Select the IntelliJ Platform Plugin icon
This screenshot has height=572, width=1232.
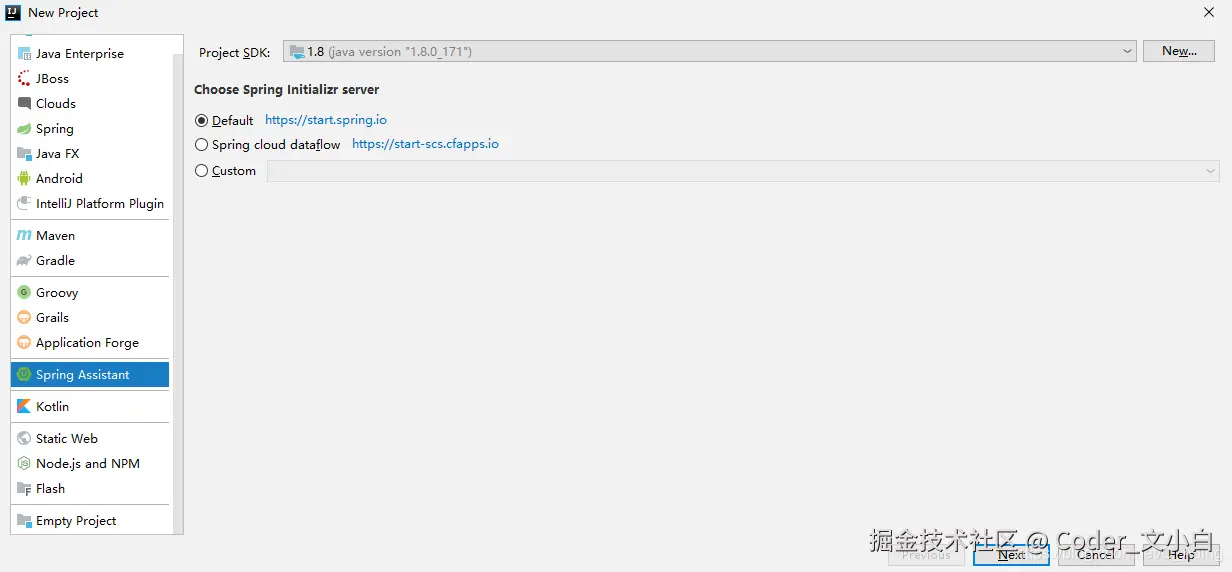24,203
